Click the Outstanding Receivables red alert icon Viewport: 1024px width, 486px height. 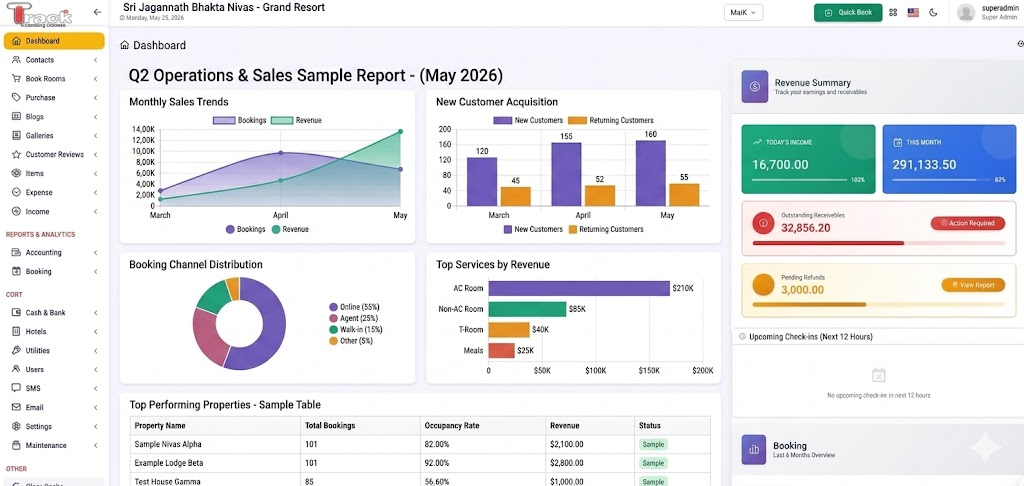coord(763,223)
